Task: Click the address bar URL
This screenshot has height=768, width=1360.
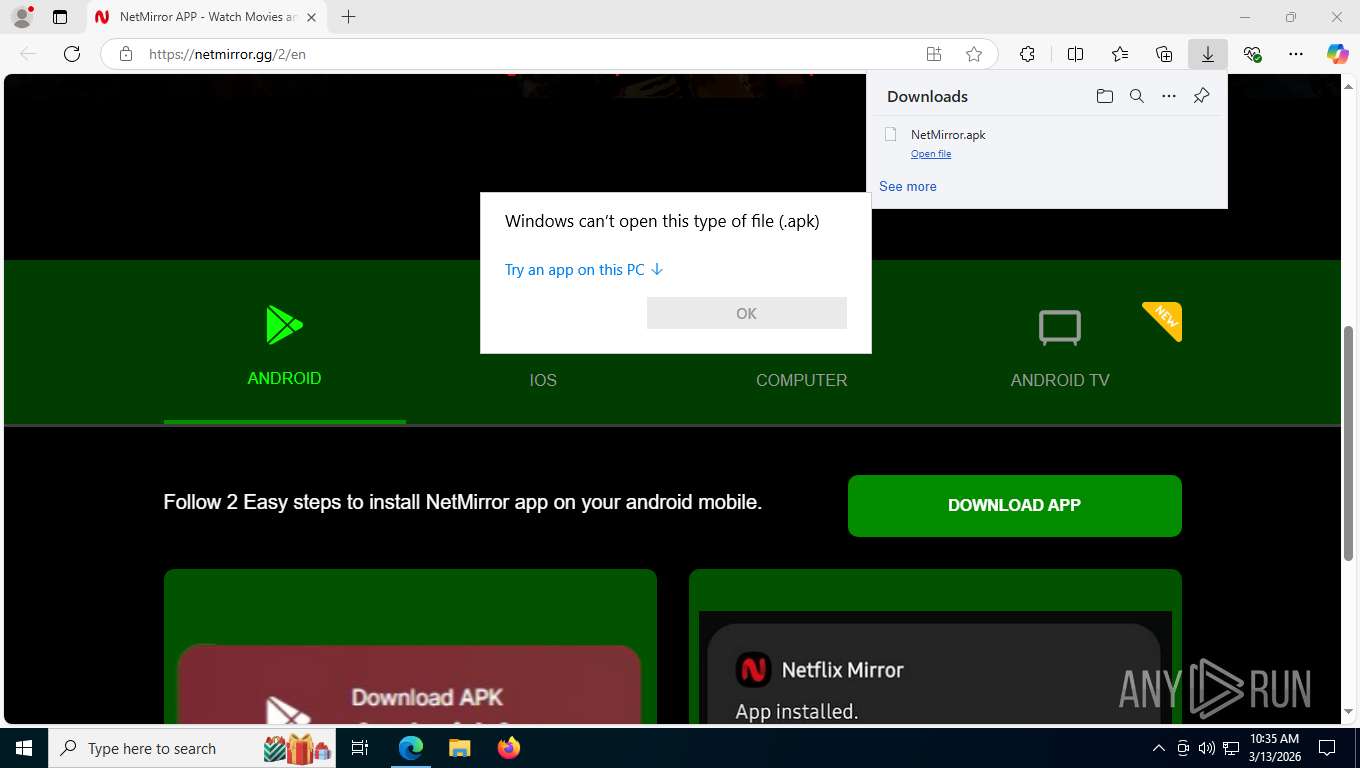Action: [x=227, y=54]
